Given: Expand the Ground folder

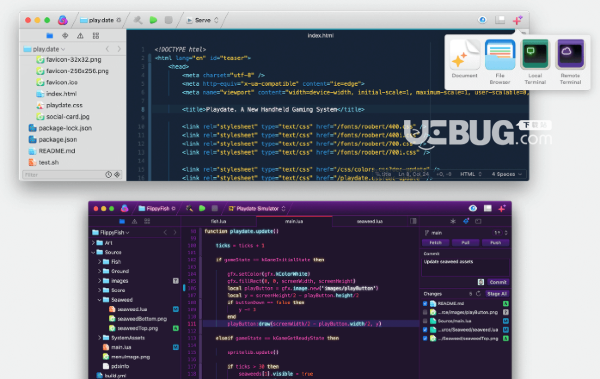Looking at the screenshot, I should [99, 271].
